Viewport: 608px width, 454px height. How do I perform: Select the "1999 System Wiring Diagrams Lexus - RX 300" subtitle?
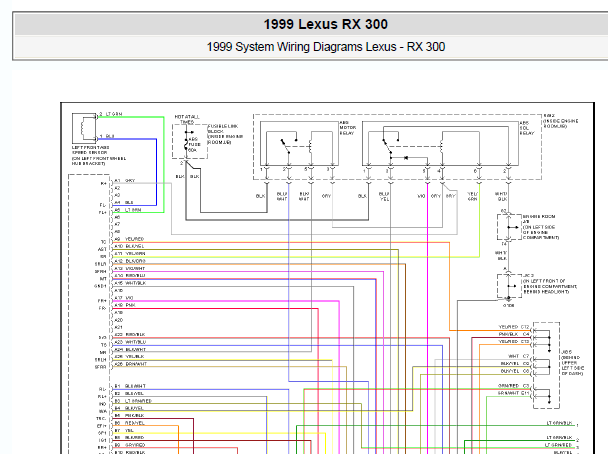(326, 47)
